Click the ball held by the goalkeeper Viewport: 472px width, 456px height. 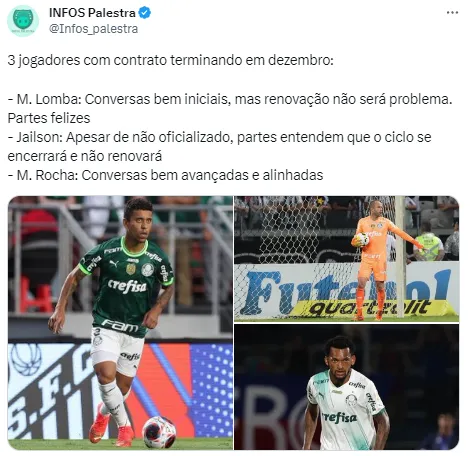click(362, 240)
